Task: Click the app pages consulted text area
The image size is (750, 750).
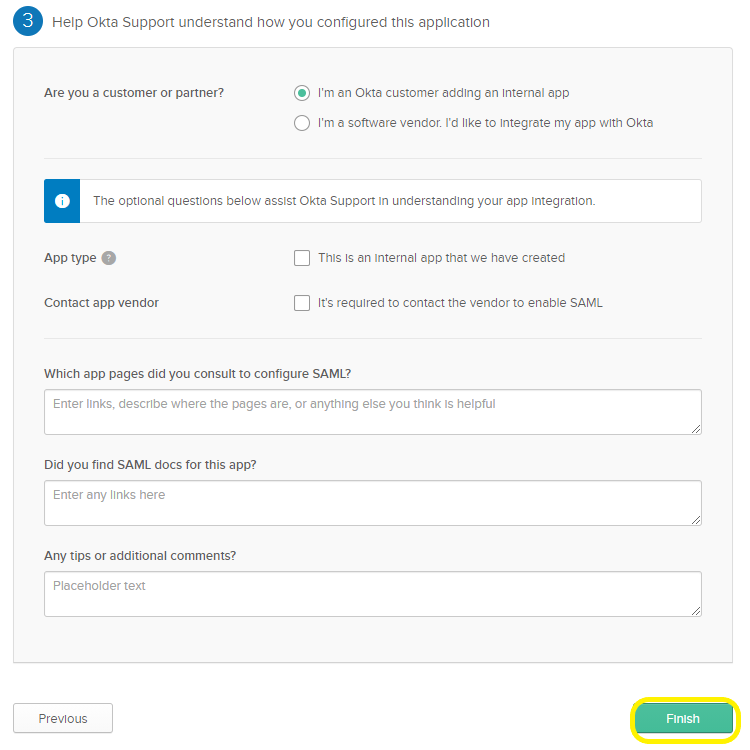Action: [x=372, y=411]
